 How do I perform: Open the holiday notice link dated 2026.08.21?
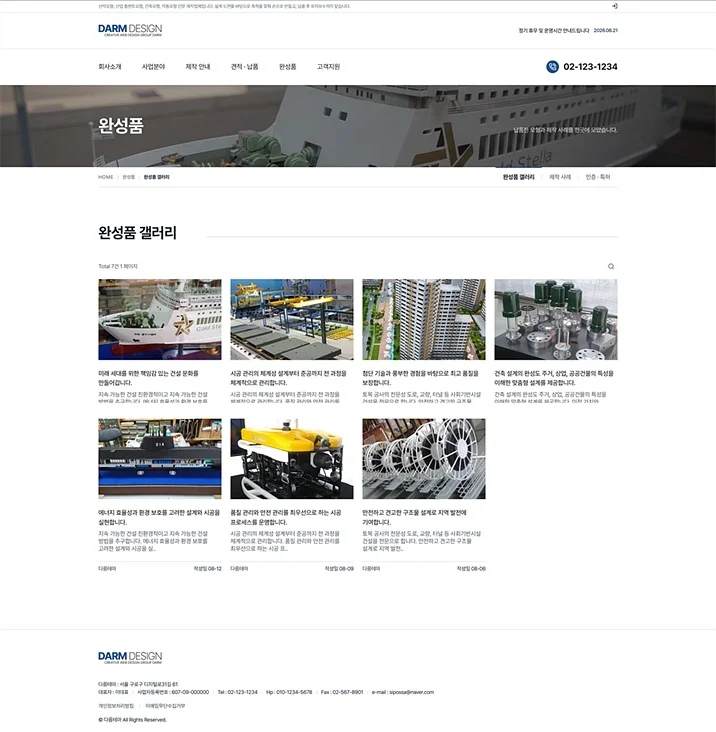pyautogui.click(x=568, y=30)
